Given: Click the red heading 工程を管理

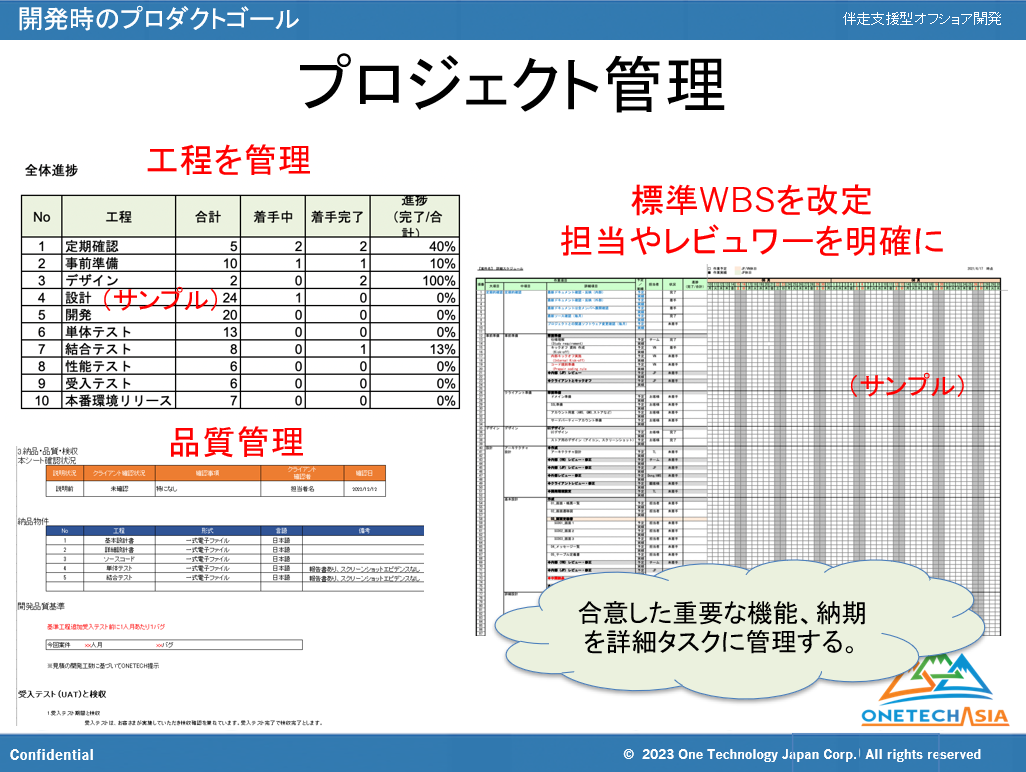Looking at the screenshot, I should (x=228, y=160).
